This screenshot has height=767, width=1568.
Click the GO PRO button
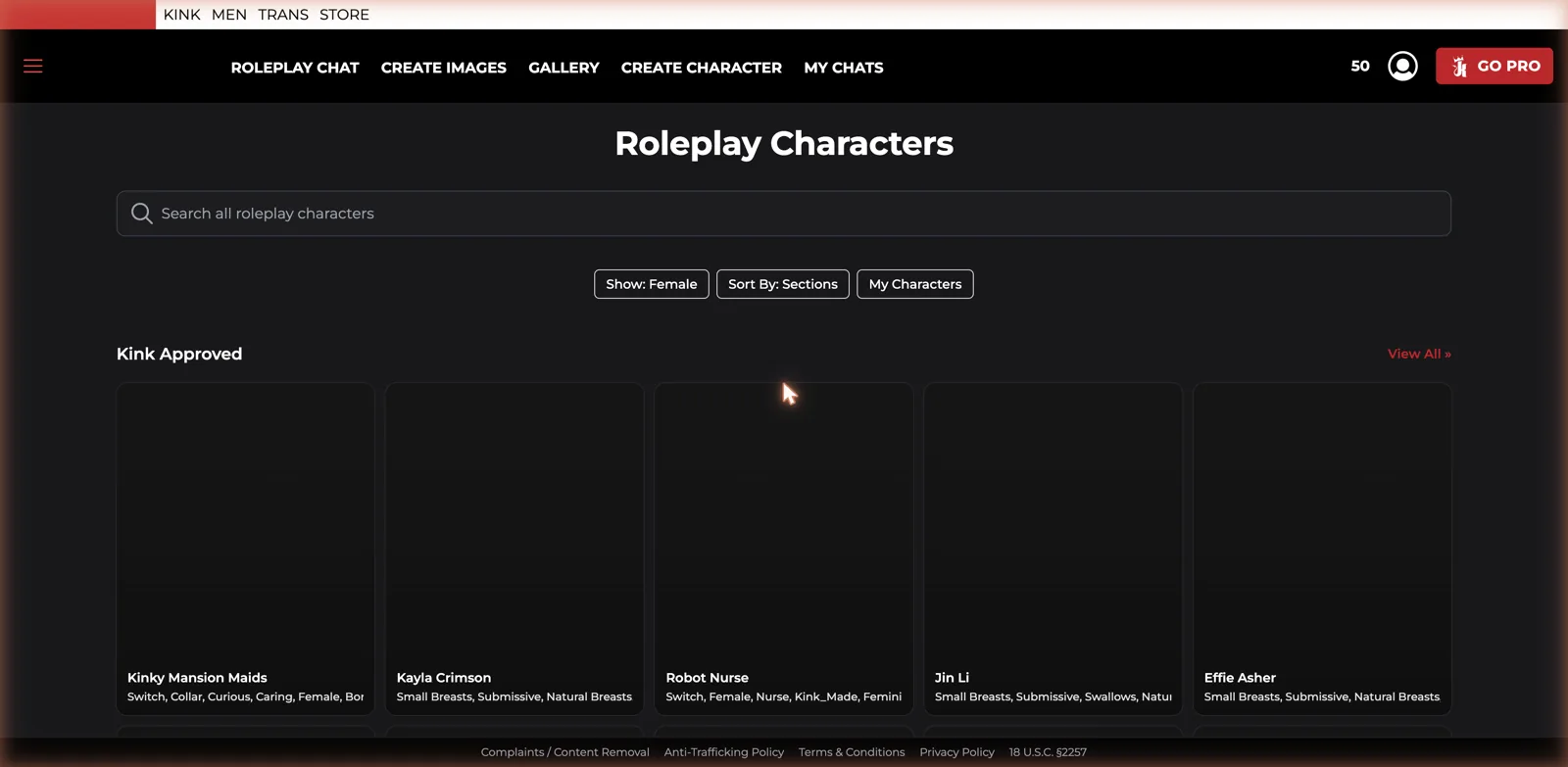(1494, 66)
